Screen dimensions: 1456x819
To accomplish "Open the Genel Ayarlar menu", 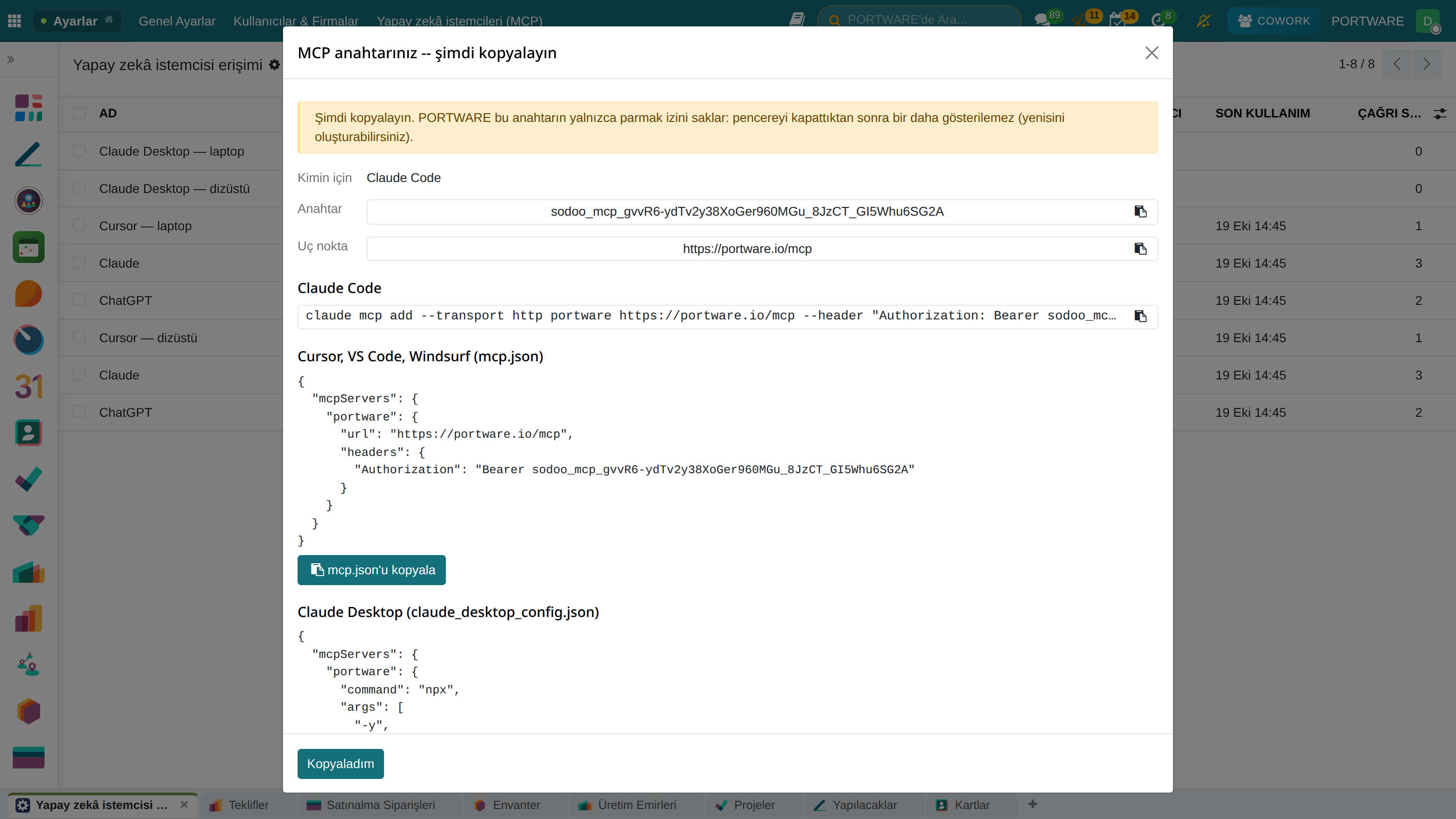I will coord(177,21).
